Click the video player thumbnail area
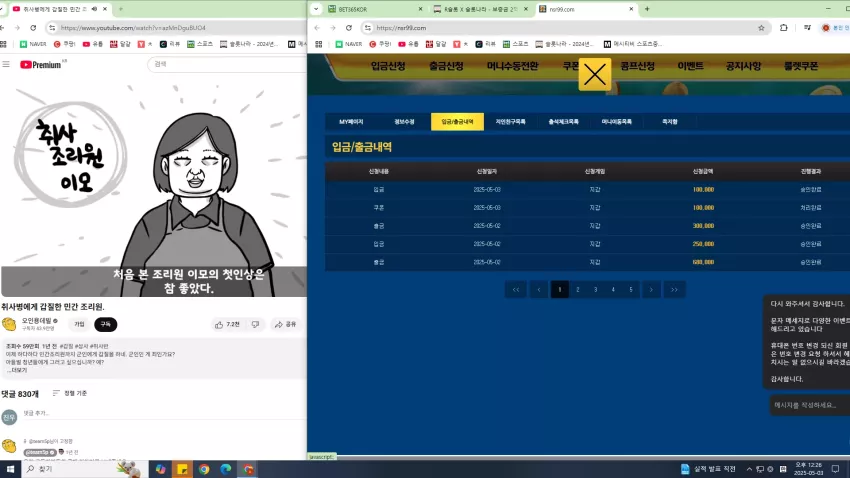 pos(153,190)
